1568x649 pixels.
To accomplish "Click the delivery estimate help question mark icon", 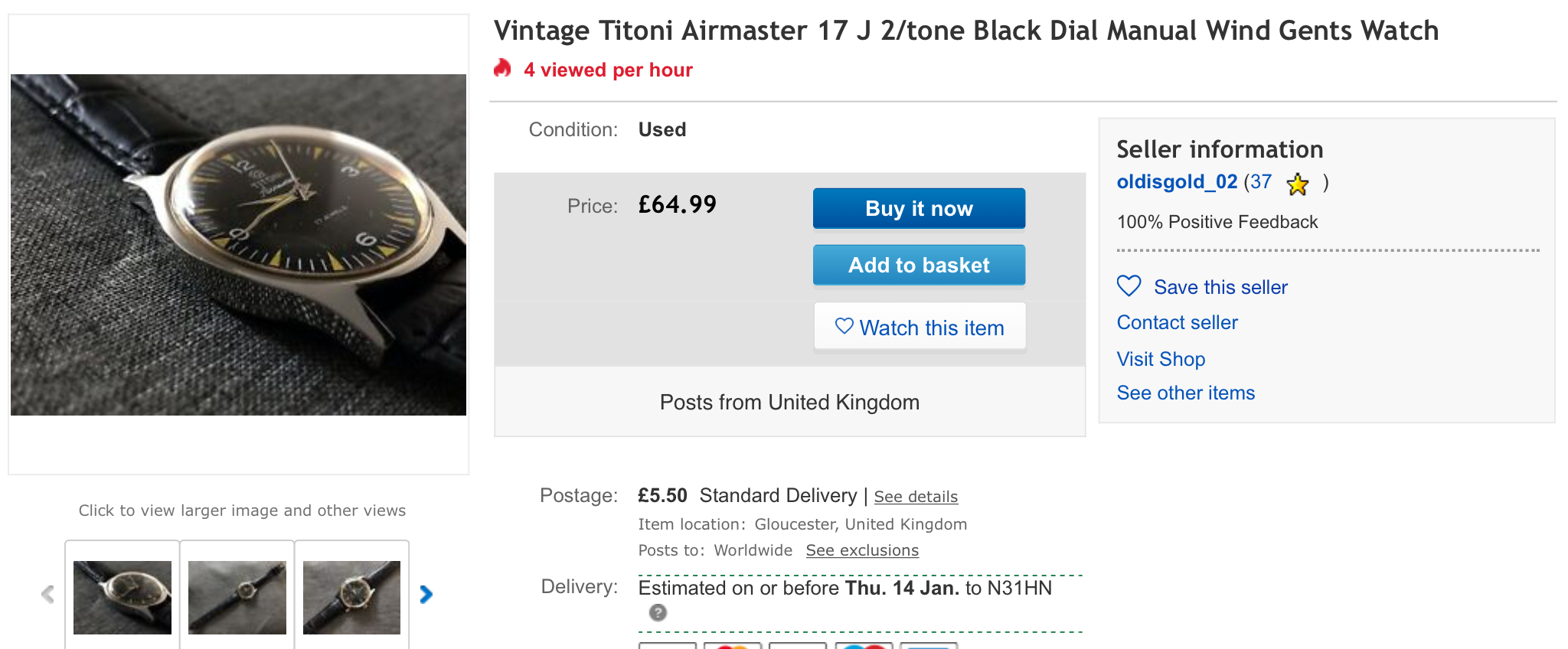I will [658, 612].
